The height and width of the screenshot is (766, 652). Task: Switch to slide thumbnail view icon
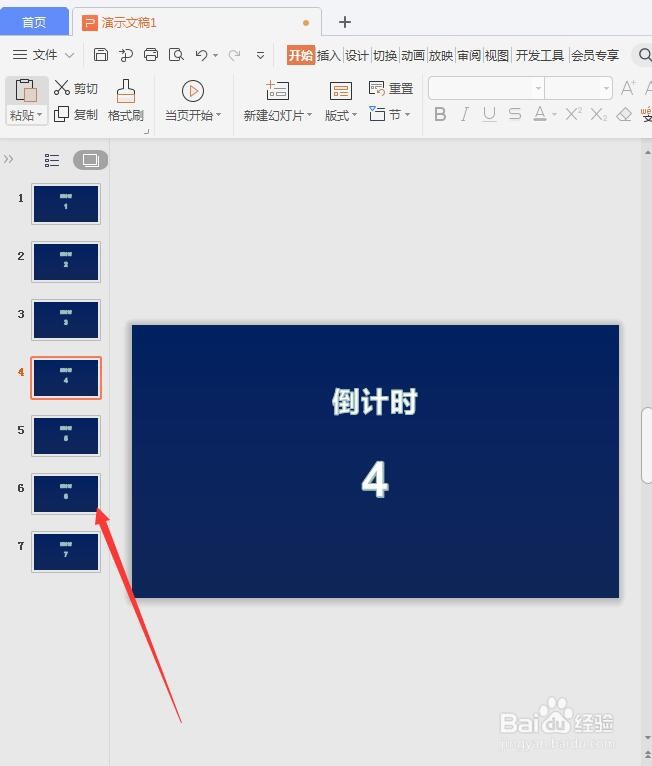point(90,160)
